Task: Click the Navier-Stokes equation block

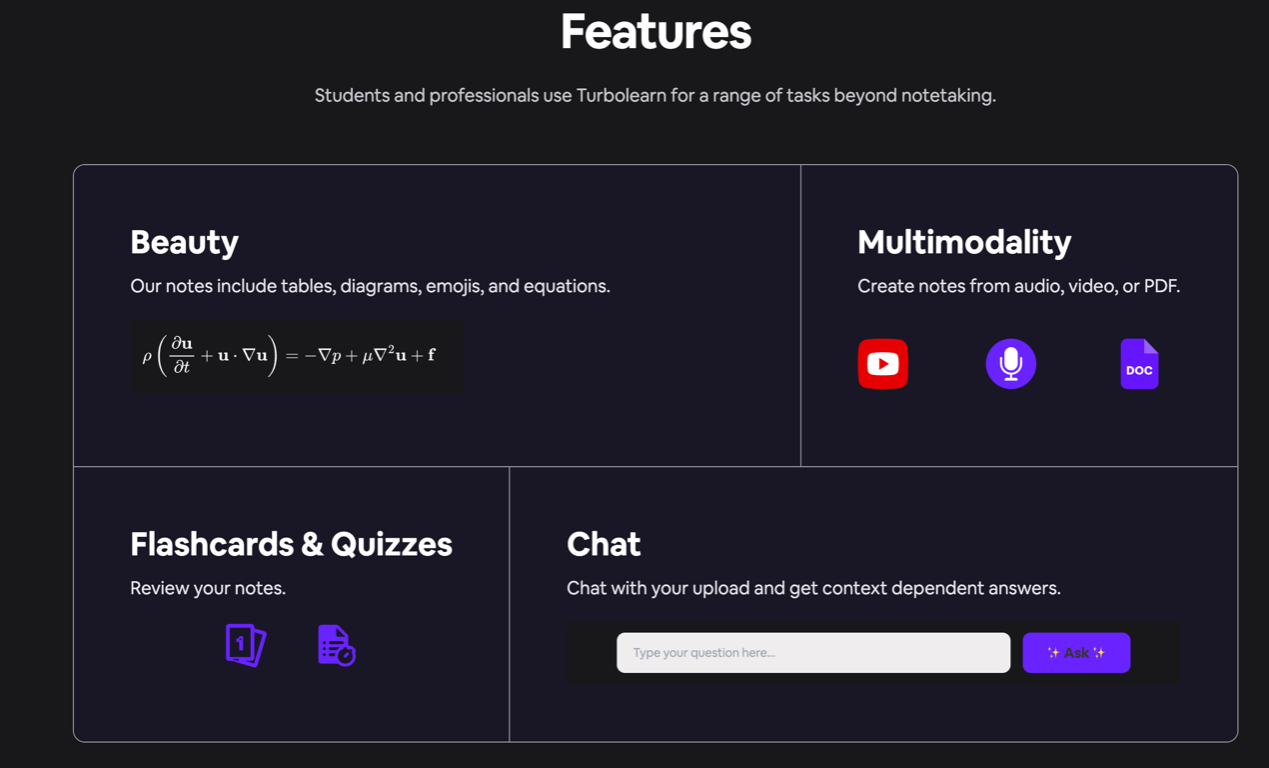Action: tap(296, 356)
